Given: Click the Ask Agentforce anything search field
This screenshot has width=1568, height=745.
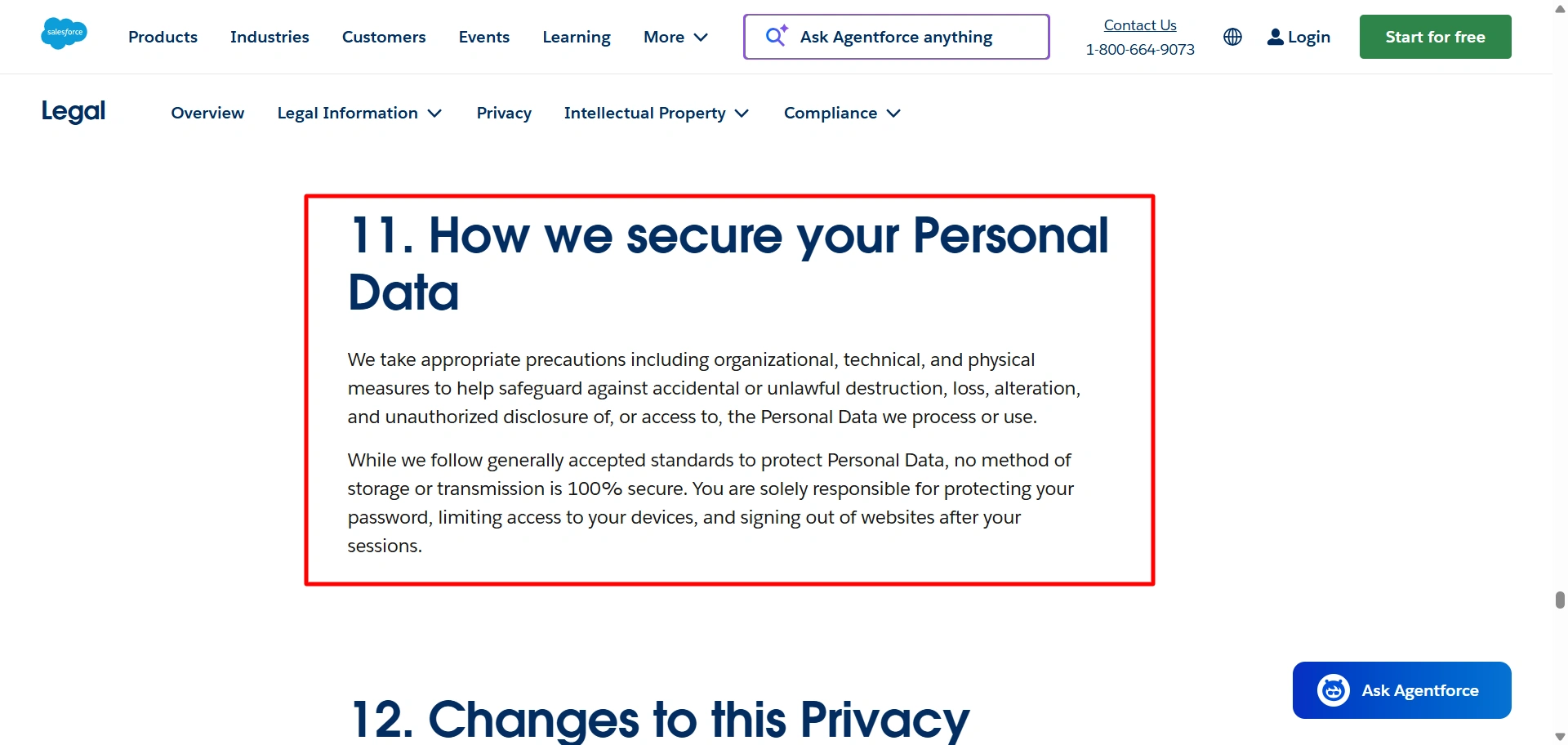Looking at the screenshot, I should coord(896,37).
